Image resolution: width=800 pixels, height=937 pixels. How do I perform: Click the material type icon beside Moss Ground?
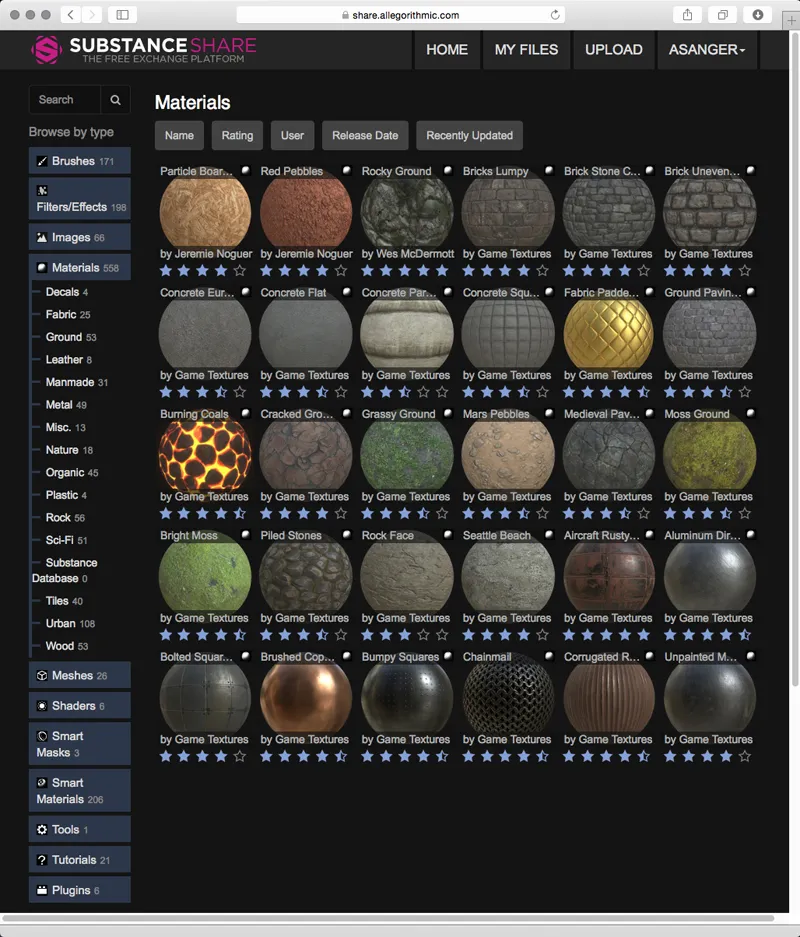coord(750,413)
